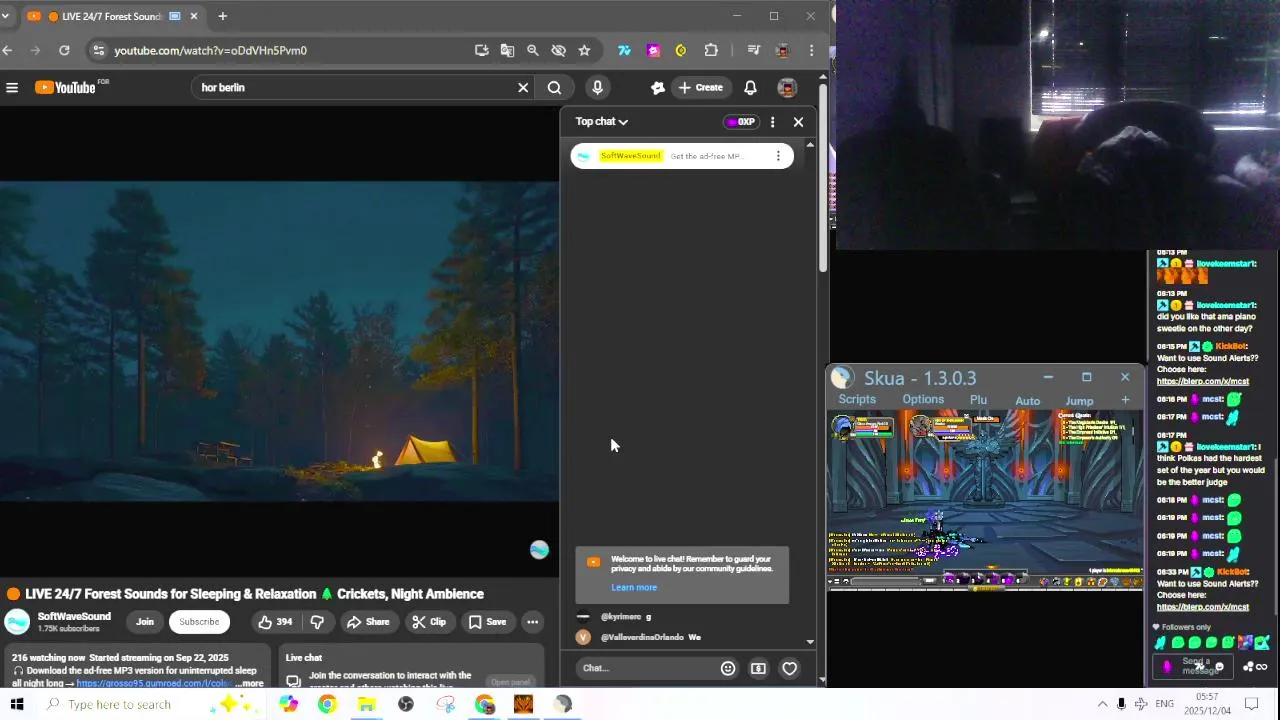Screen dimensions: 1280x720
Task: Open the Learn more chat link
Action: tap(634, 588)
